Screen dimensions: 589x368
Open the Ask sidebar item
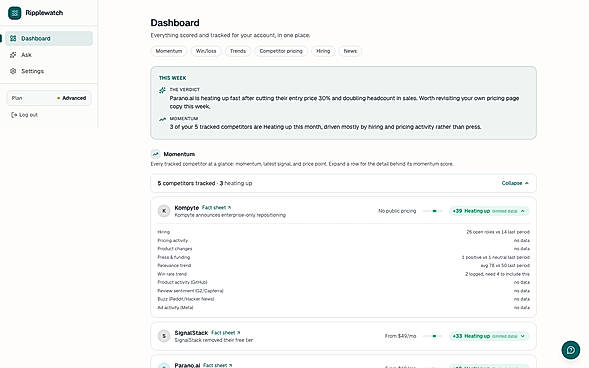click(x=49, y=55)
